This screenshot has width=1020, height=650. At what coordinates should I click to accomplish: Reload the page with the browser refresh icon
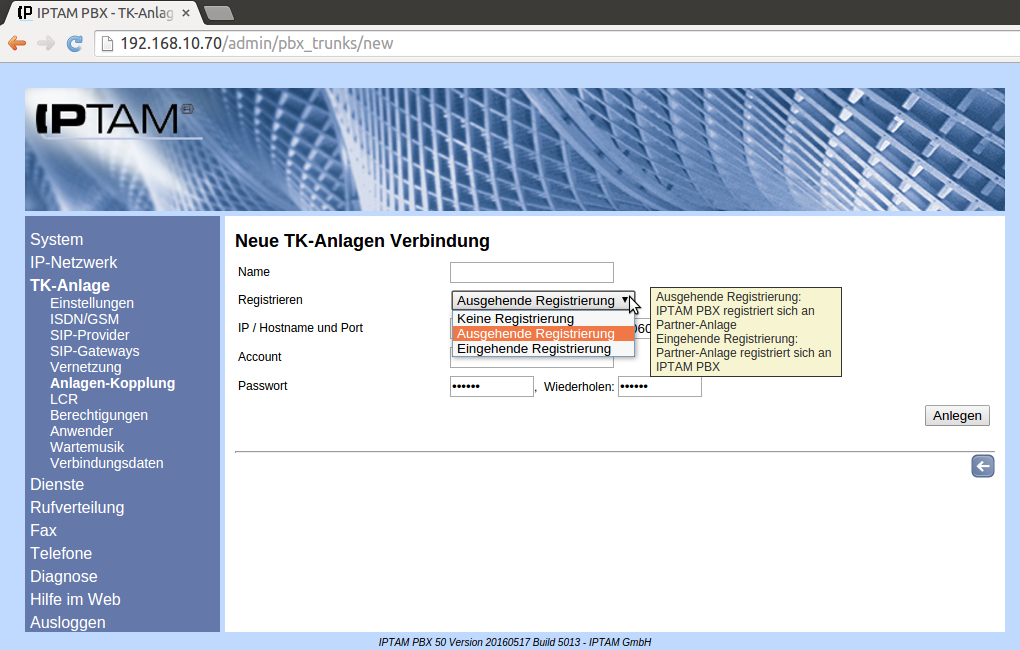pyautogui.click(x=74, y=43)
